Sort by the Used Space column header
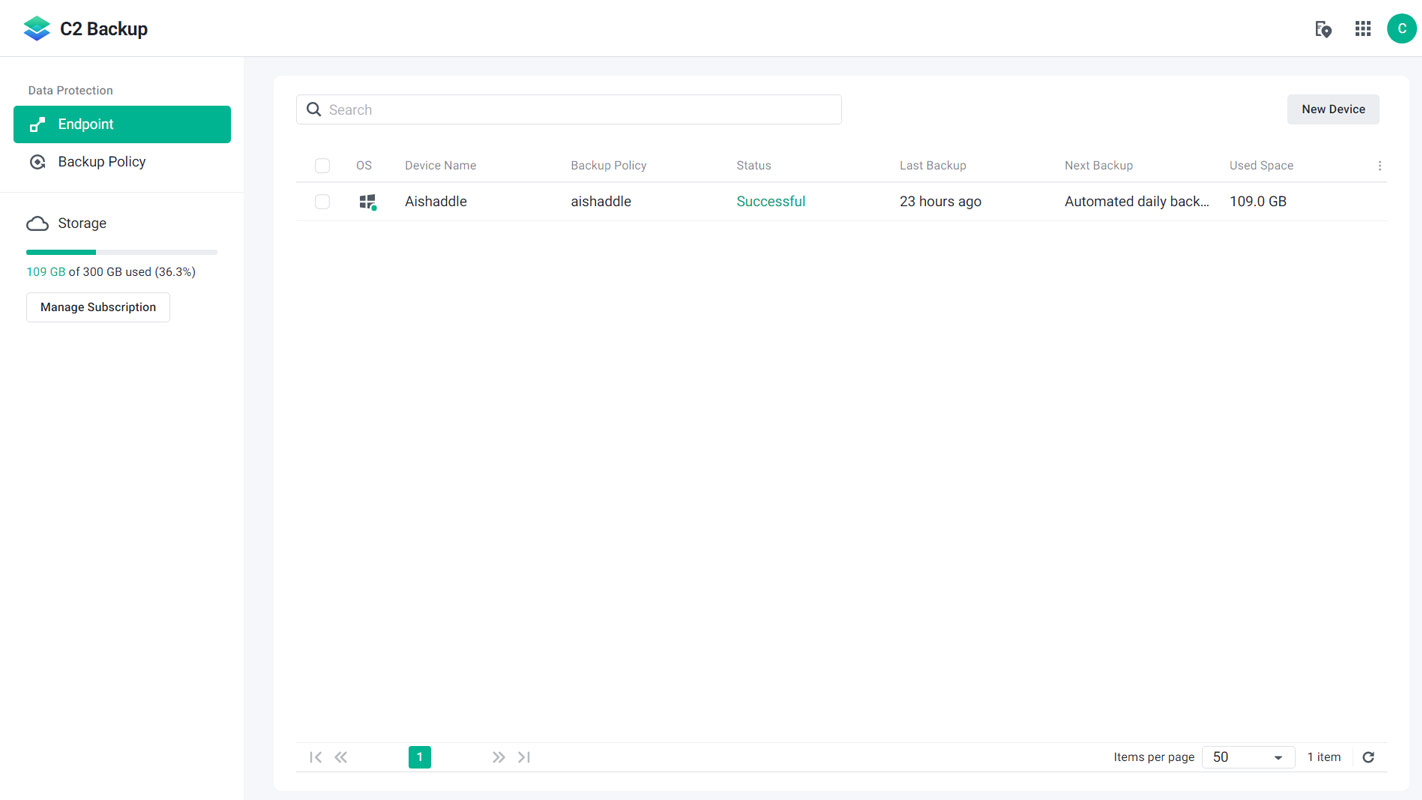This screenshot has height=800, width=1422. pyautogui.click(x=1261, y=166)
